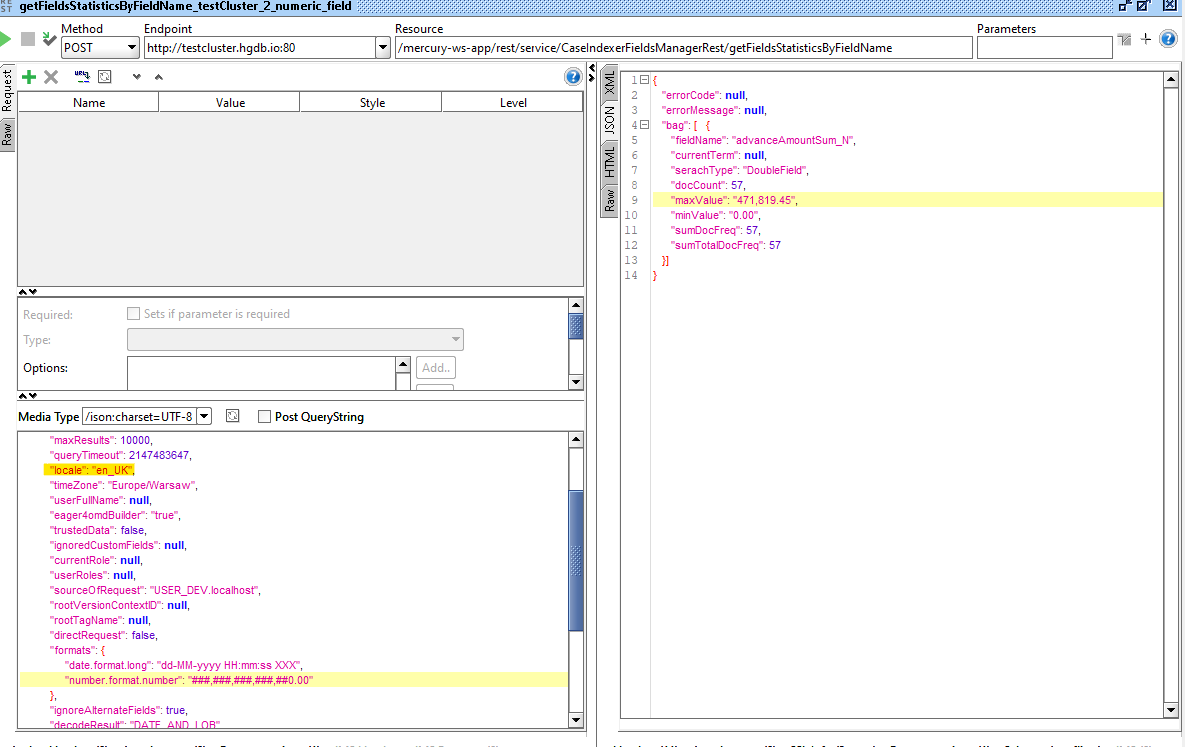The height and width of the screenshot is (747, 1185).
Task: Click the parameter details scroll-down arrow
Action: [576, 382]
